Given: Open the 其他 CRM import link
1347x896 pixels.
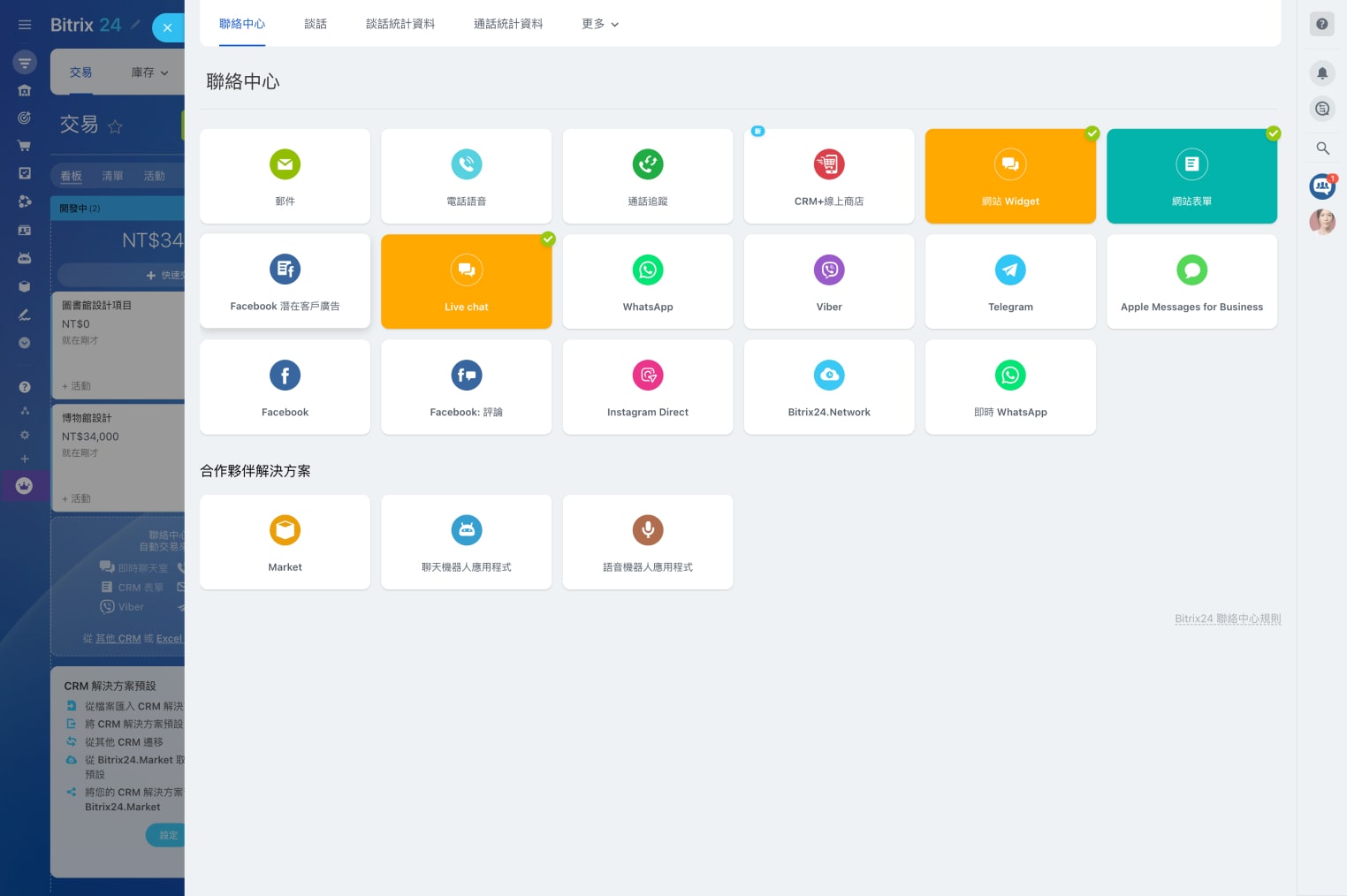Looking at the screenshot, I should coord(118,638).
